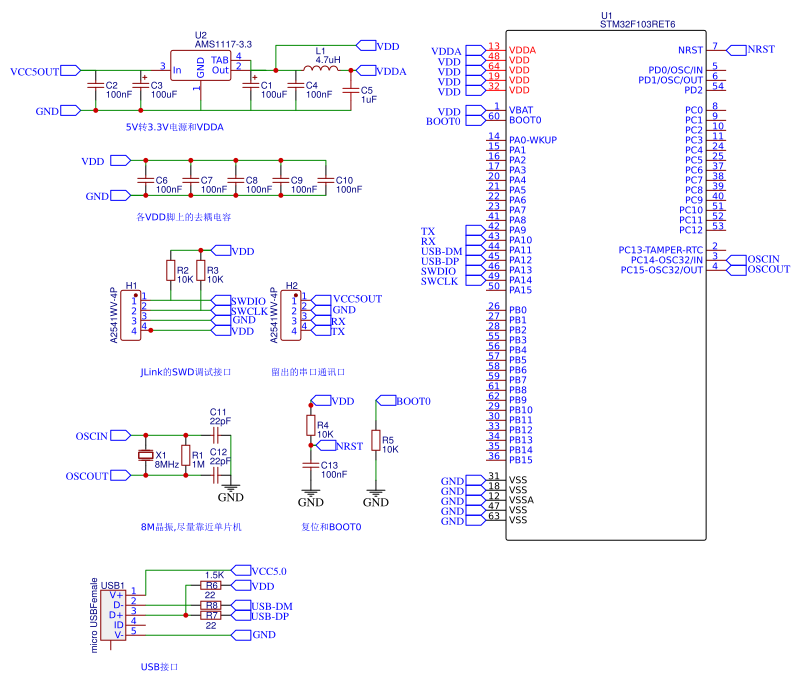Image resolution: width=801 pixels, height=682 pixels.
Task: Select decoupling capacitor C7
Action: (x=191, y=180)
